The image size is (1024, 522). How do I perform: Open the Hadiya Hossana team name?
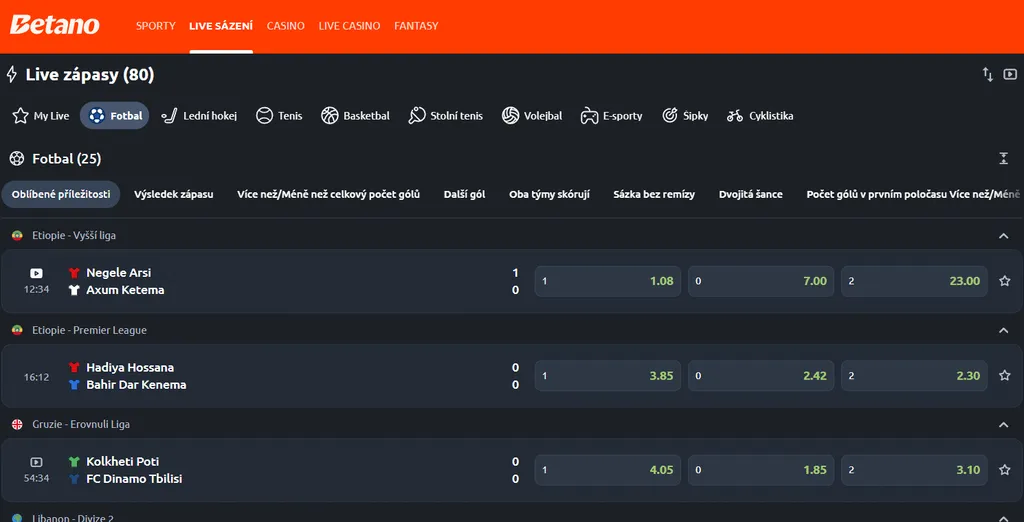[x=130, y=367]
